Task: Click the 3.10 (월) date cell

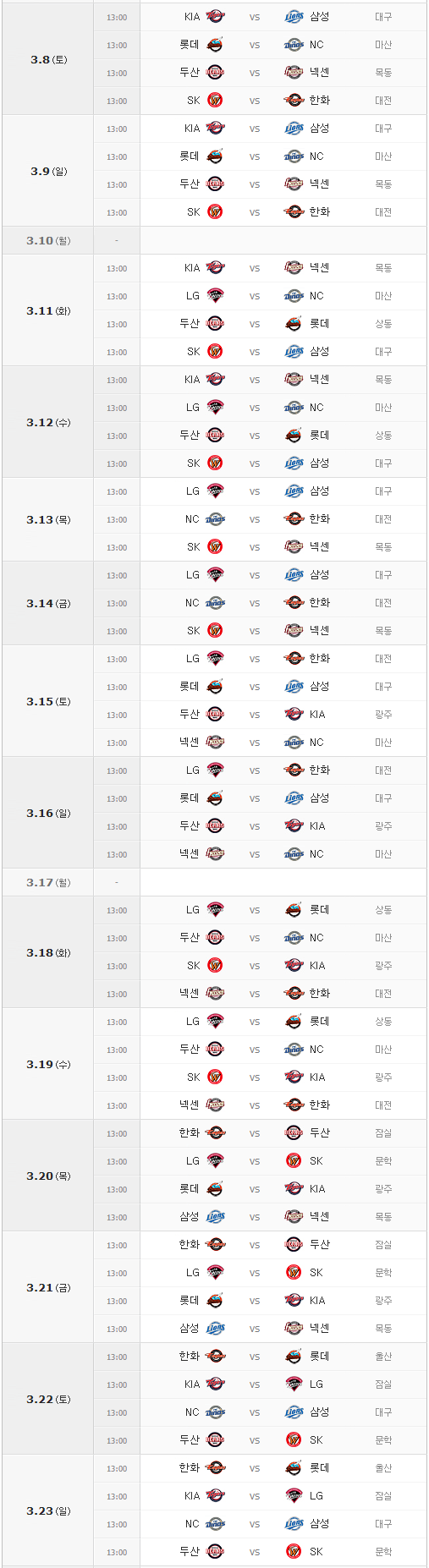Action: pos(48,241)
